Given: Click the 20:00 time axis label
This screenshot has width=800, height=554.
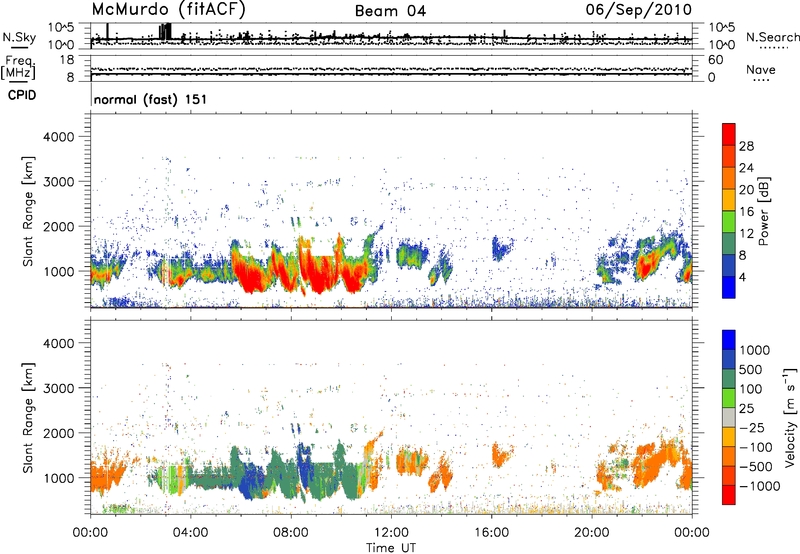Looking at the screenshot, I should click(591, 533).
